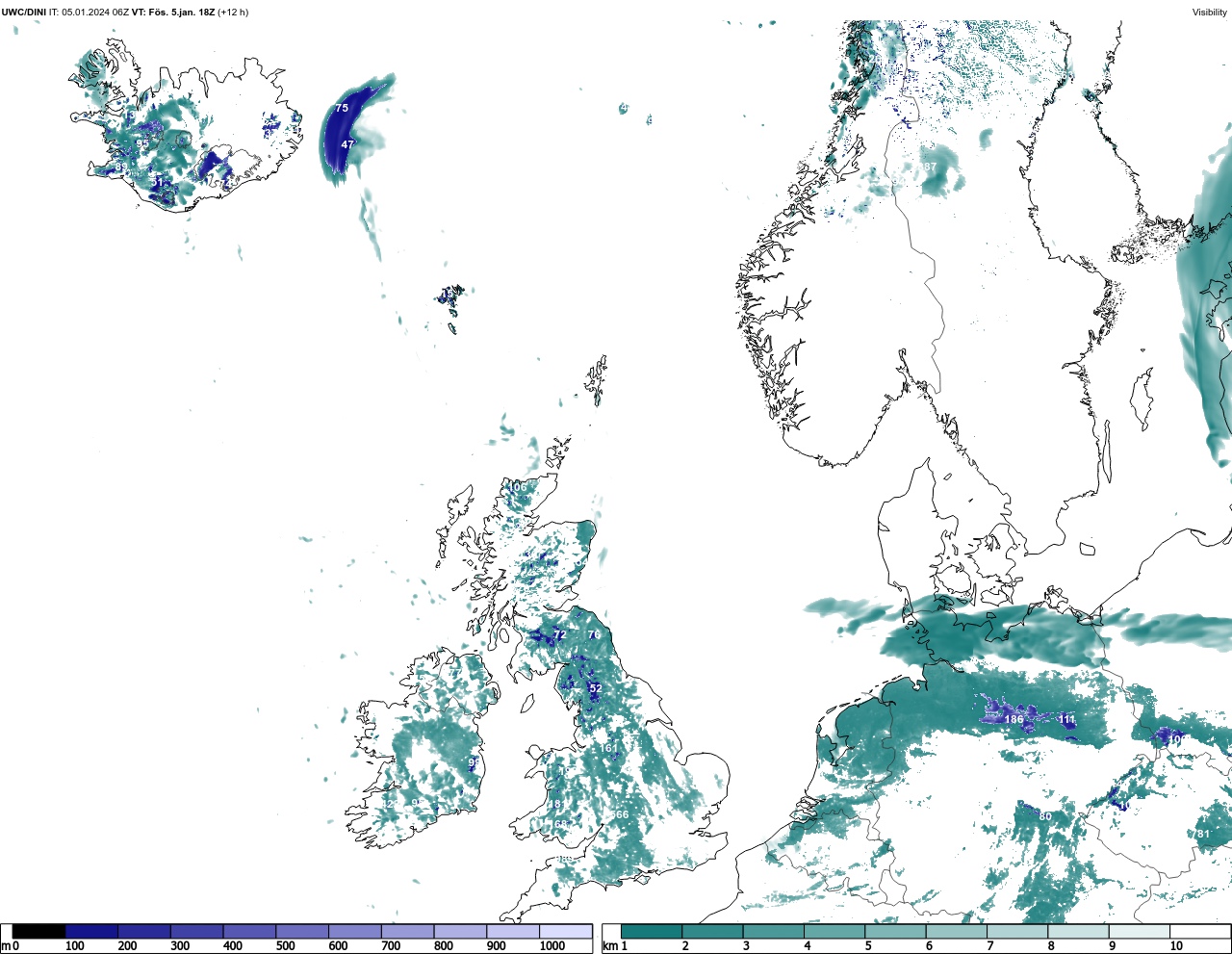Image resolution: width=1232 pixels, height=954 pixels.
Task: Click the value 76 over southern Scotland
Action: 594,634
